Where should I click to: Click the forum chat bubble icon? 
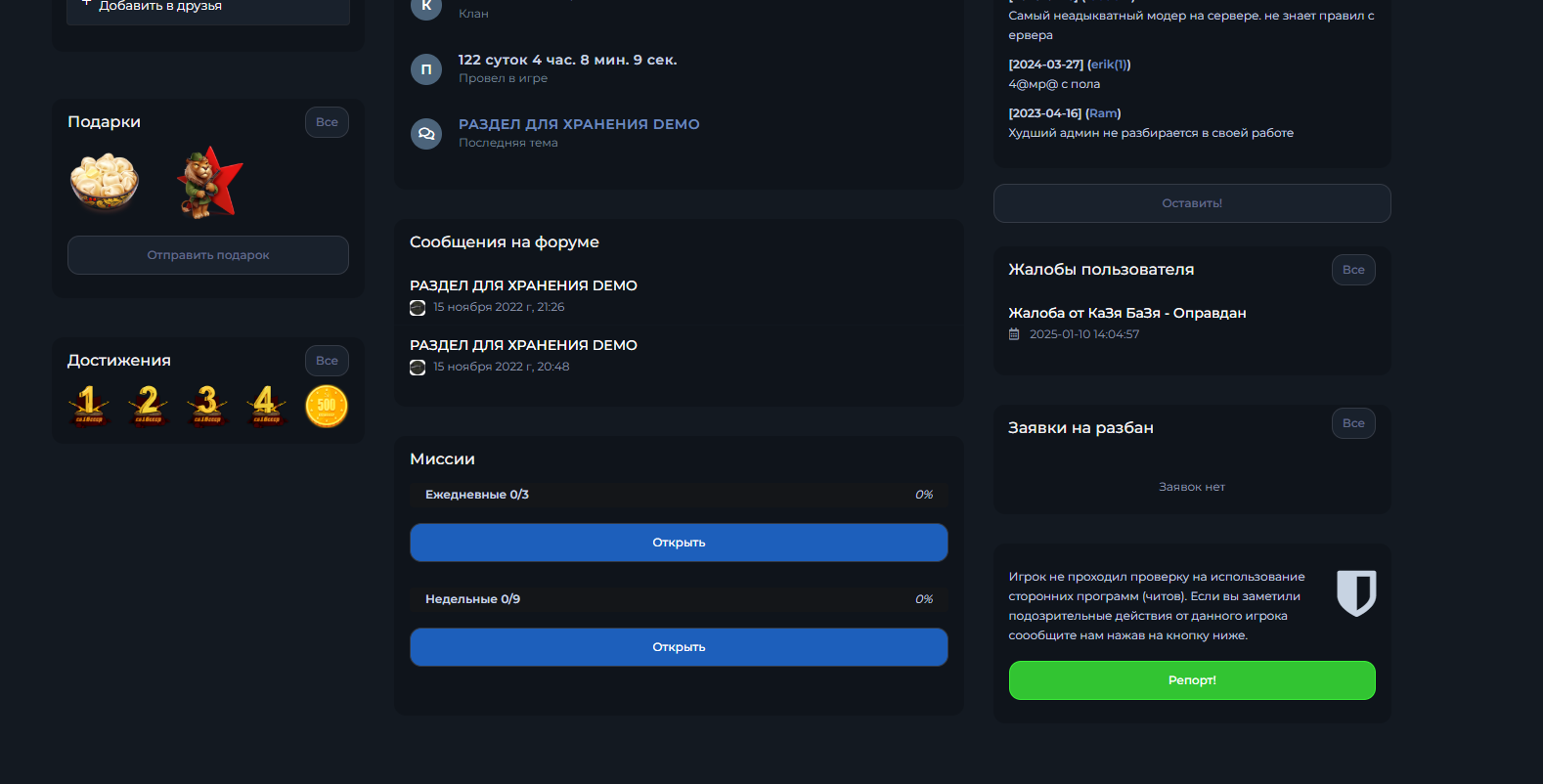(426, 134)
